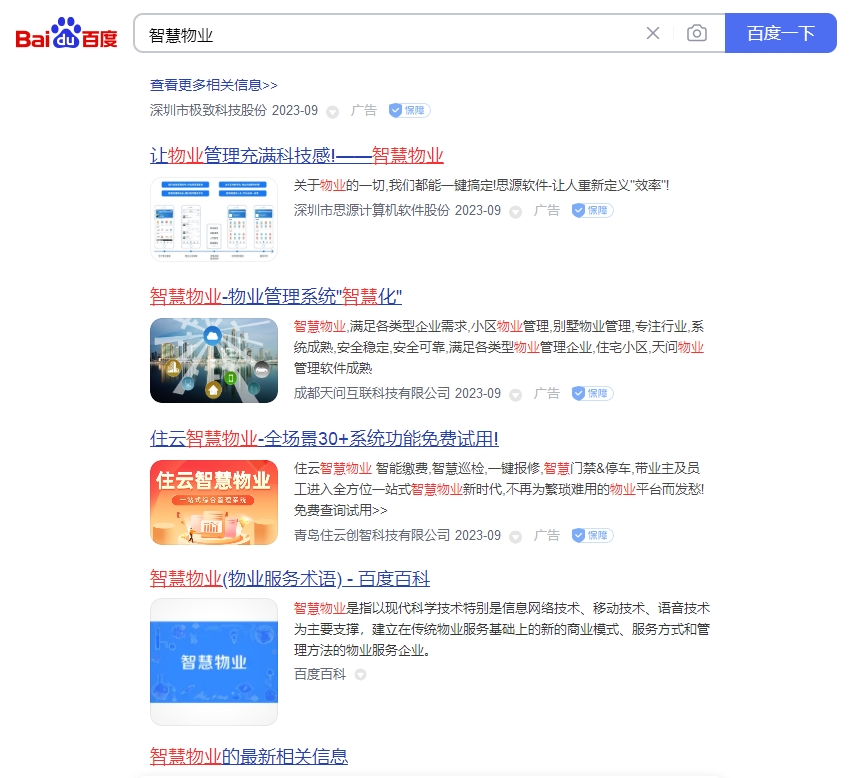The image size is (856, 778).
Task: Clear the search box with X icon
Action: 652,33
